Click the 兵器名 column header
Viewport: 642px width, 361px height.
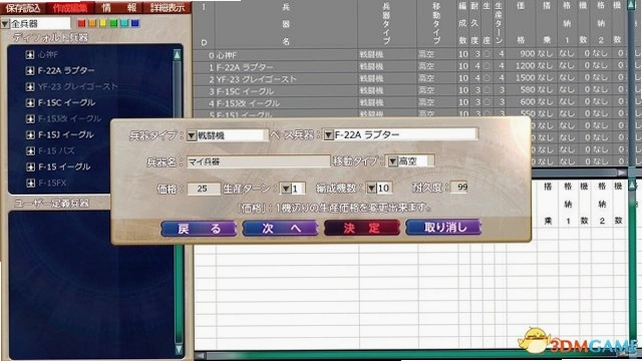click(x=286, y=24)
